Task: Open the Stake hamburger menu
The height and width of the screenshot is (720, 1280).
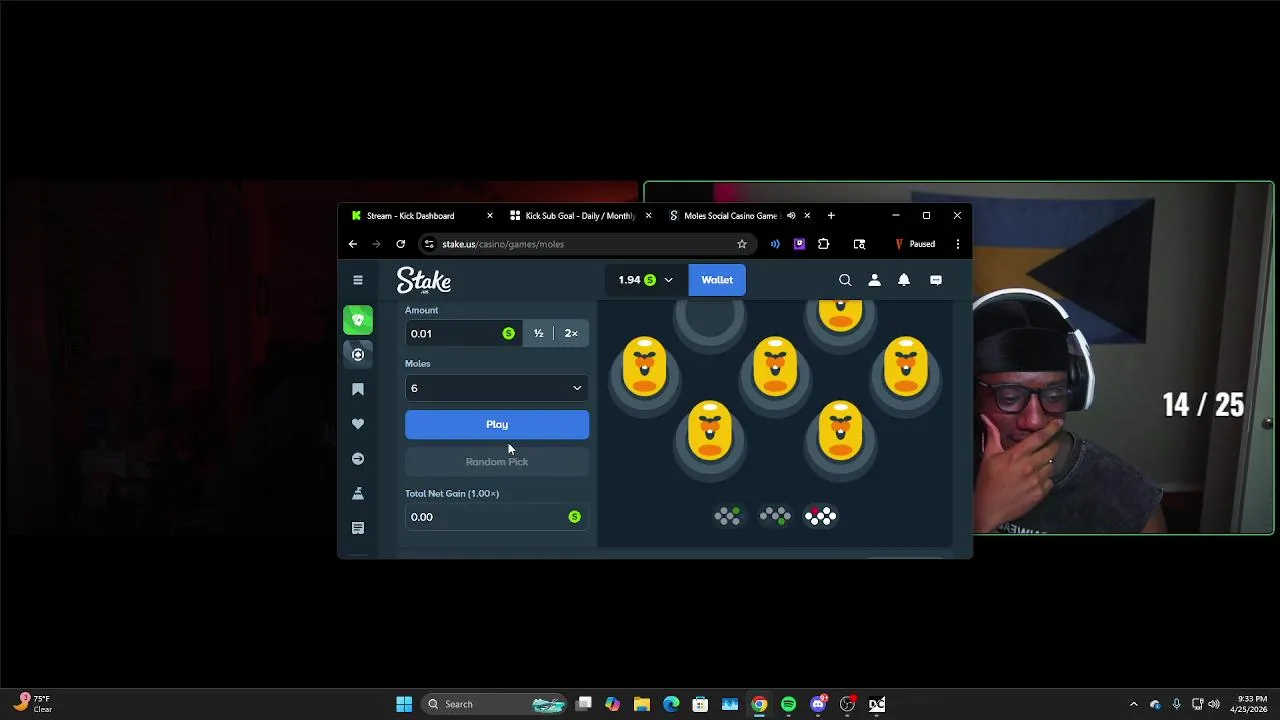Action: 358,280
